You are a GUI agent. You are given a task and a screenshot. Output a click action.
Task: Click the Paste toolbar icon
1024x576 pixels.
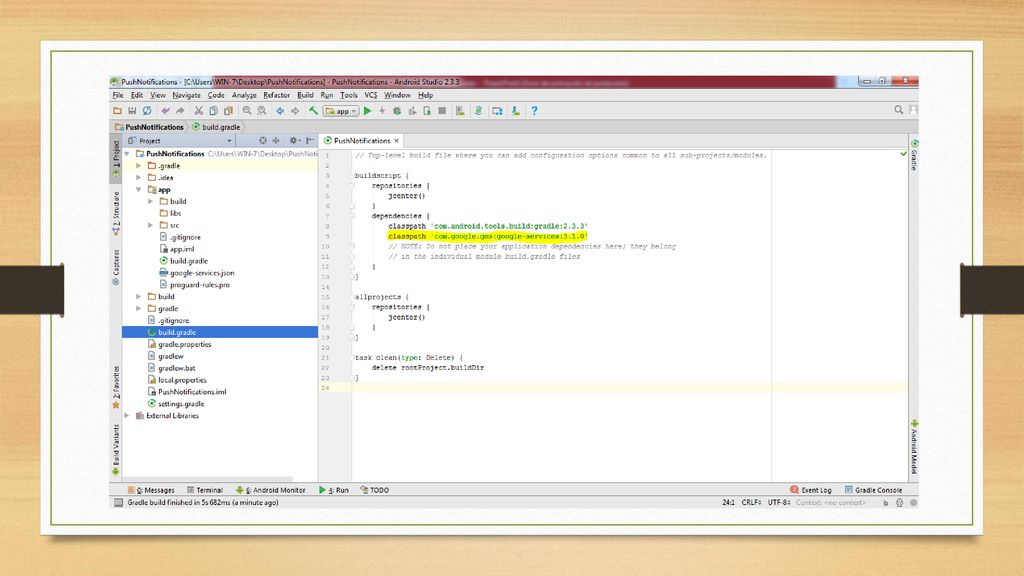(229, 111)
